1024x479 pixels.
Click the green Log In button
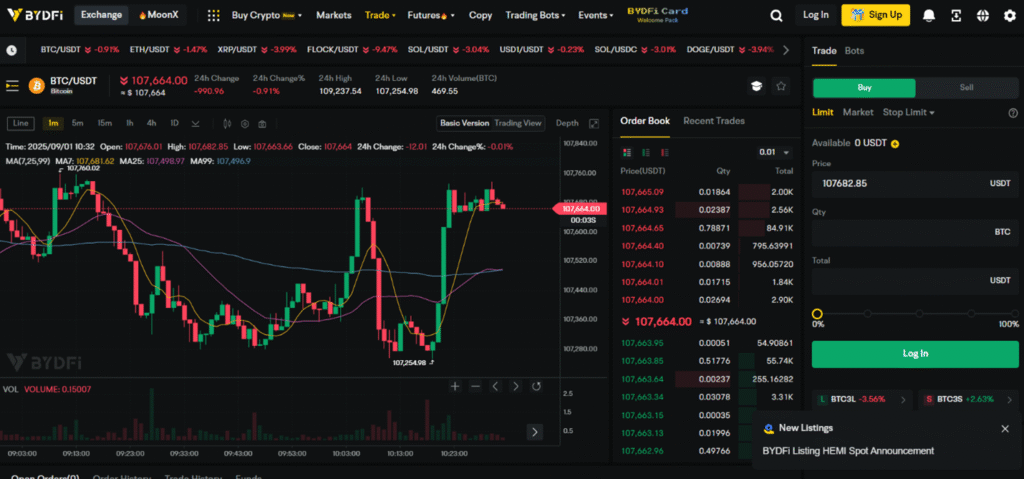(x=915, y=354)
